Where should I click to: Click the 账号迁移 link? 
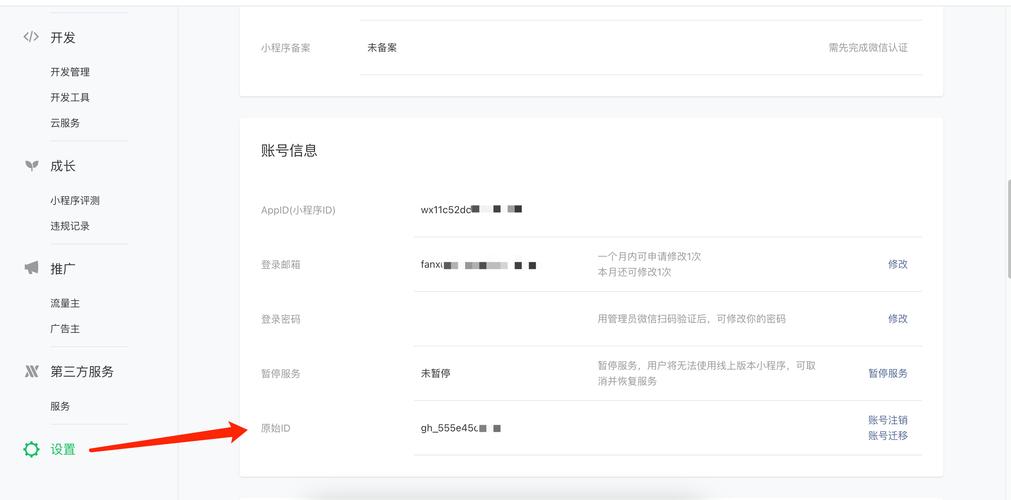click(887, 436)
